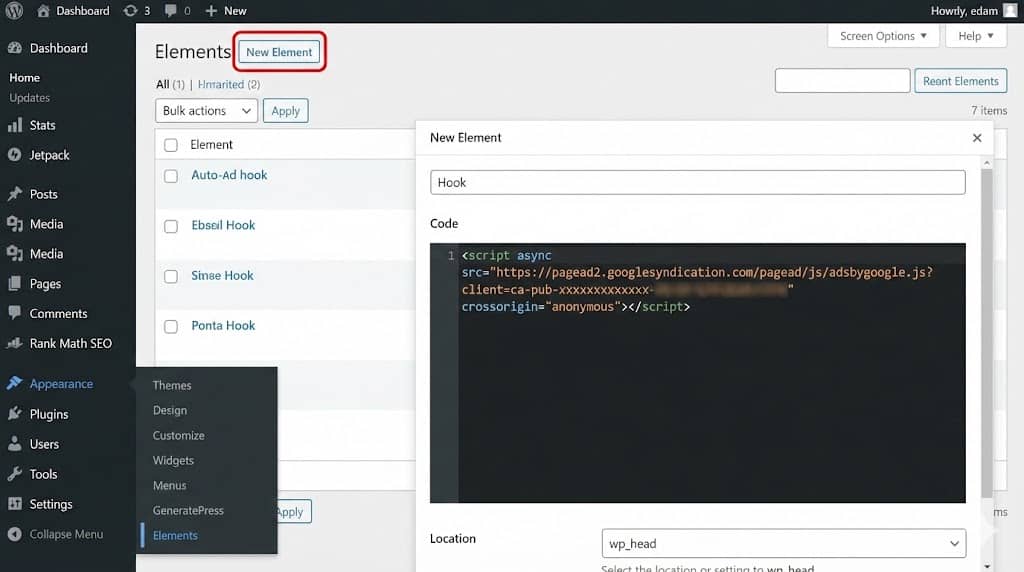Check the Auto-Ad hook row checkbox
1024x572 pixels.
pos(171,176)
